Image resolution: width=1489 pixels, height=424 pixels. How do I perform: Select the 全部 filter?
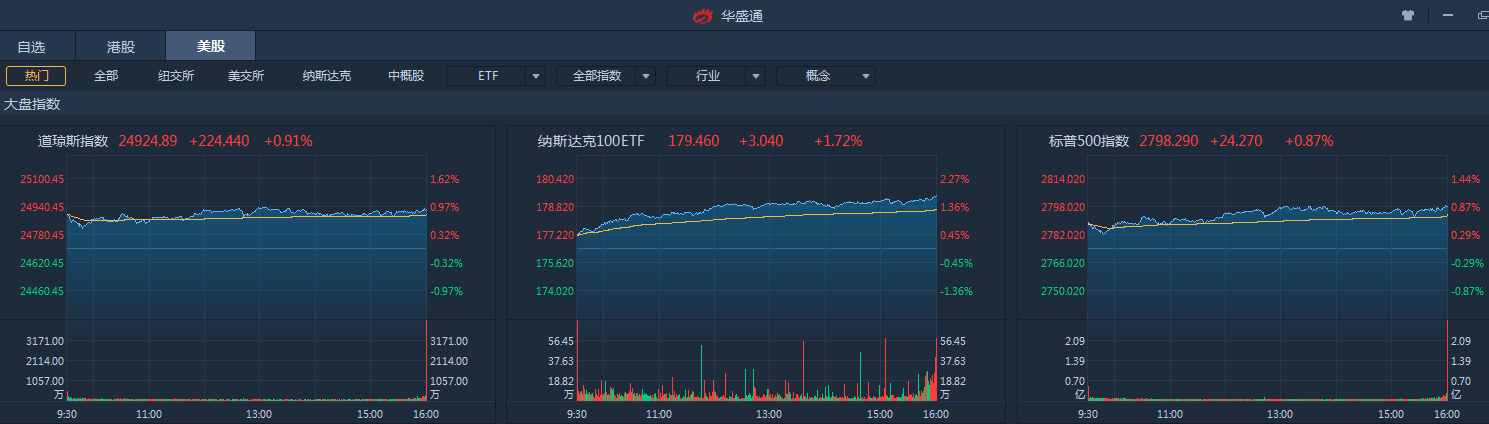(x=106, y=76)
